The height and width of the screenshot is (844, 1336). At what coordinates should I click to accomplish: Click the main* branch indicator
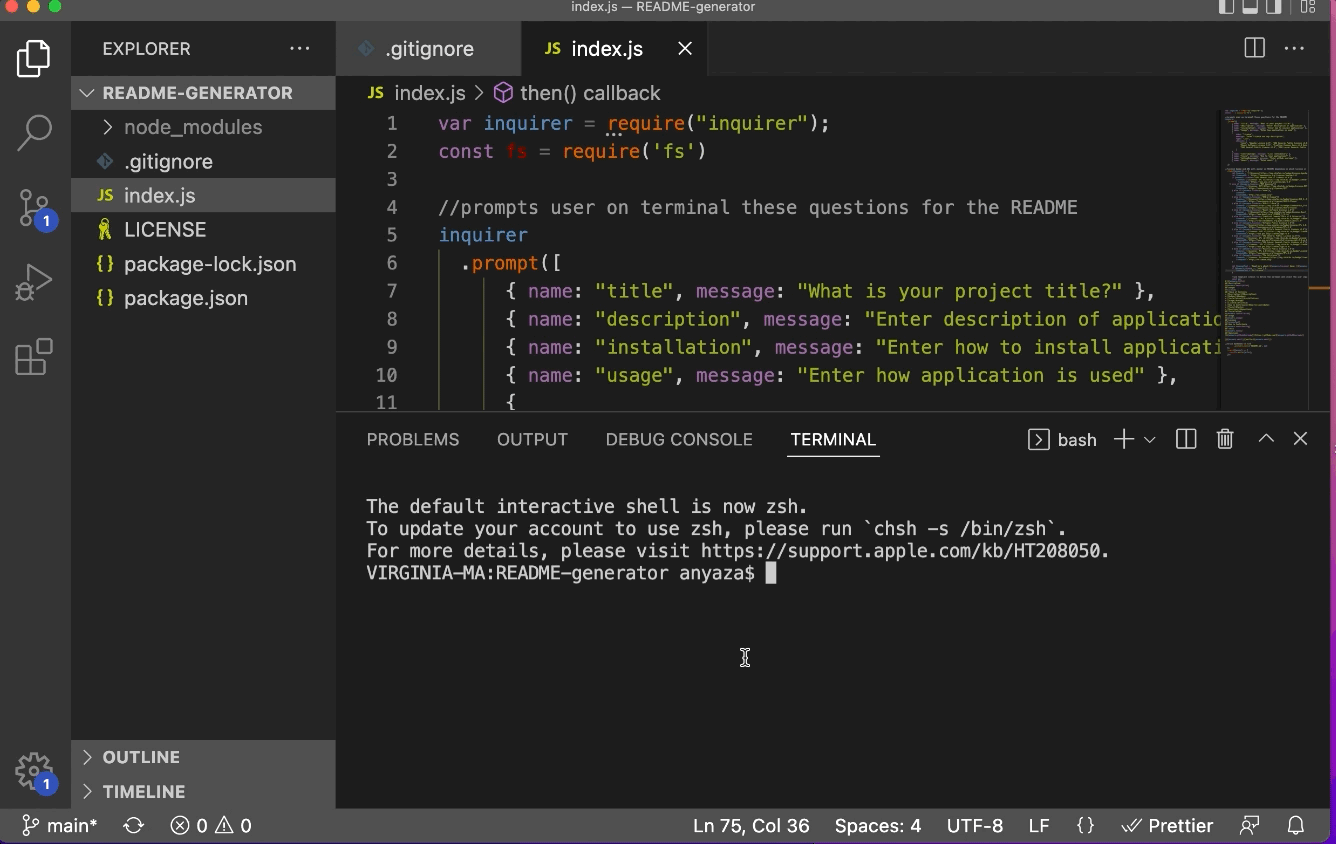point(60,825)
